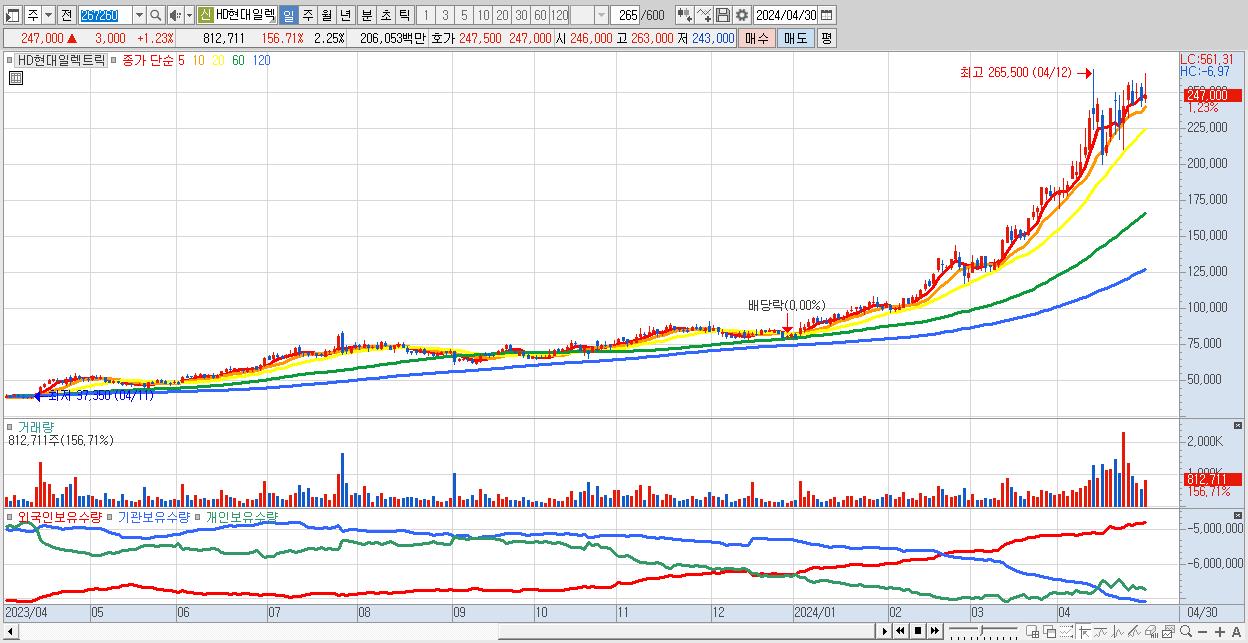Click the blue 120-period moving average label
Image resolution: width=1248 pixels, height=643 pixels.
click(x=261, y=60)
